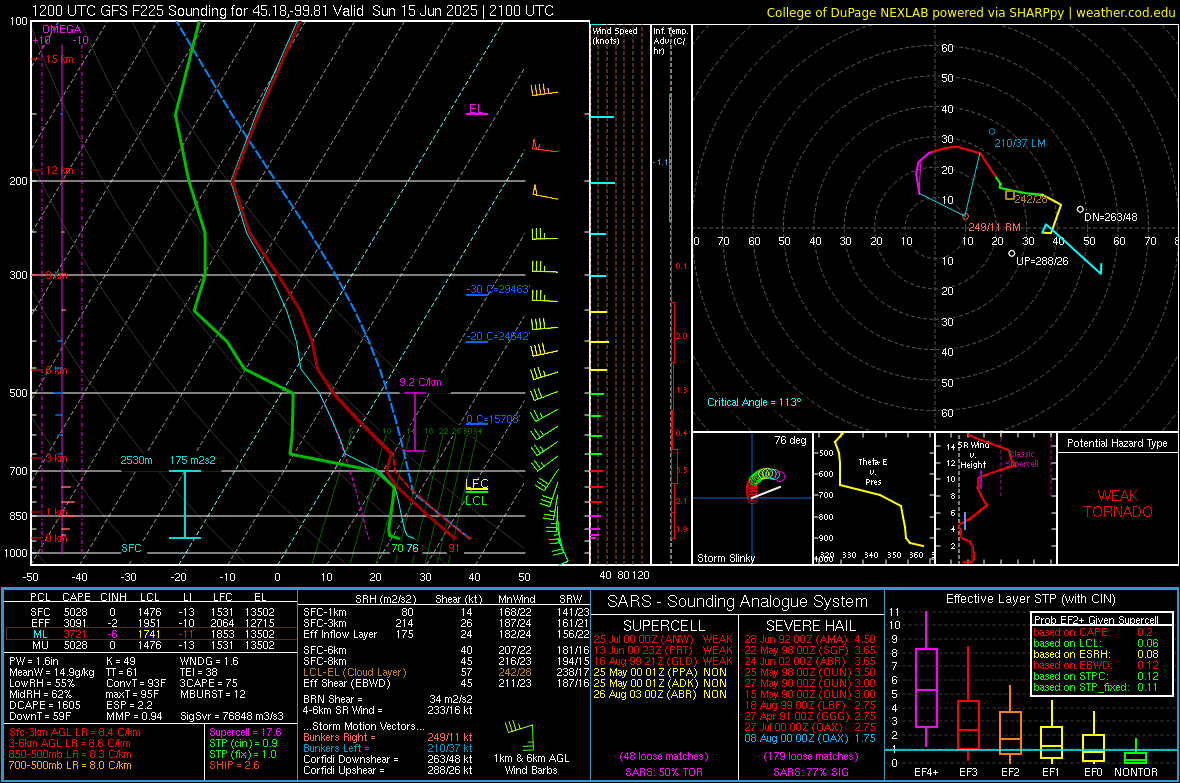Click the blue Bunkers Left storm motion line

[x=388, y=748]
